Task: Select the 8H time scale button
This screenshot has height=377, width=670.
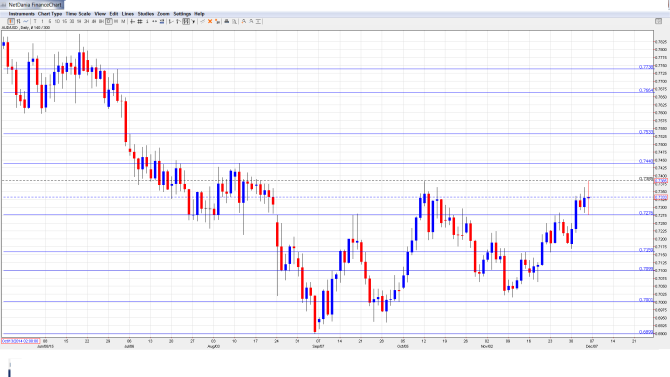Action: coord(101,21)
